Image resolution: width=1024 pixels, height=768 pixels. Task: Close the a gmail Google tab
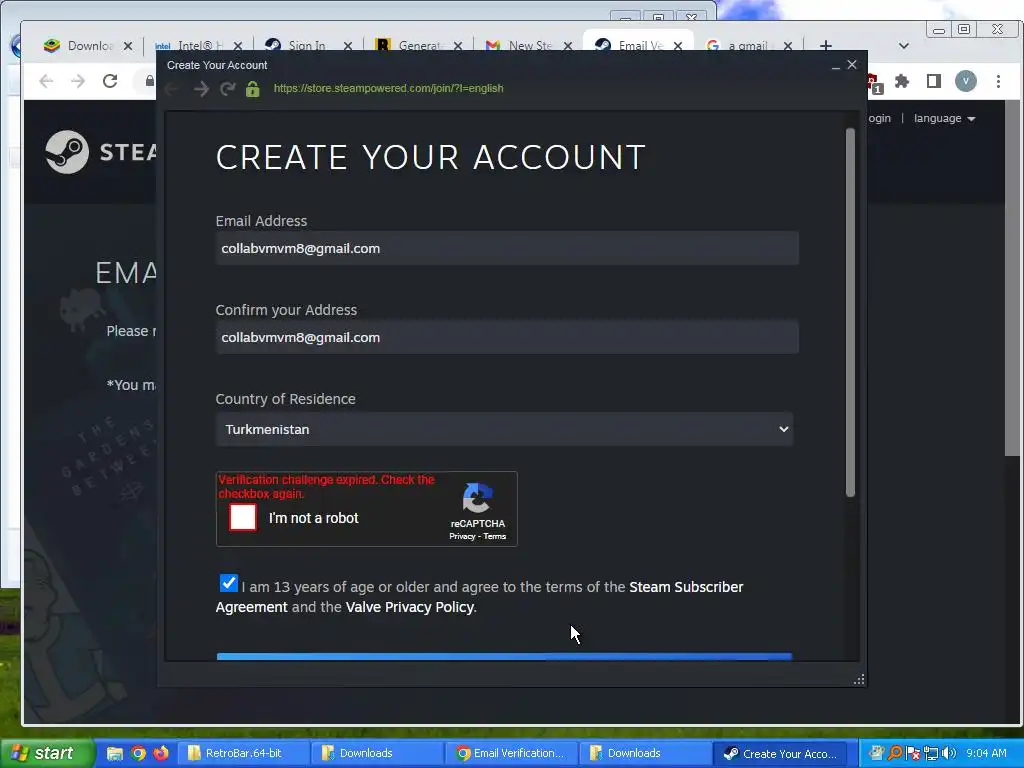(x=788, y=46)
